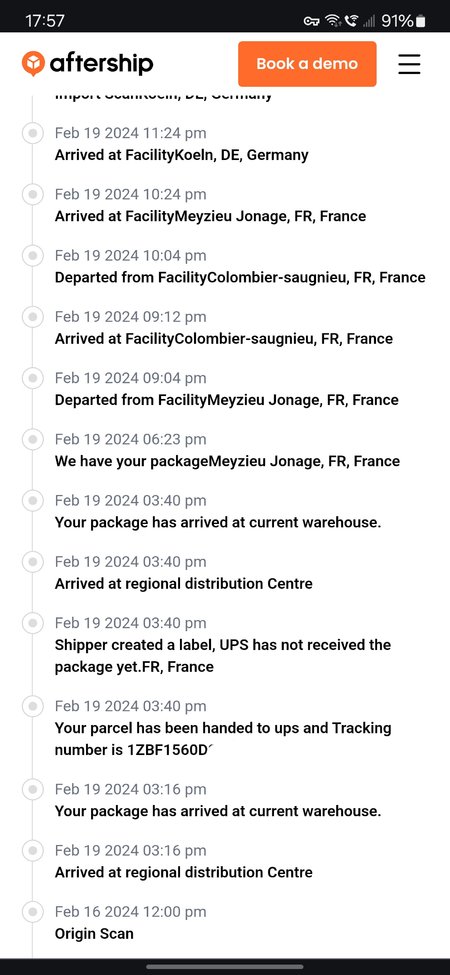Click the Arrived at FacilityColombier-saugnieu event marker
This screenshot has width=450, height=975.
32,317
